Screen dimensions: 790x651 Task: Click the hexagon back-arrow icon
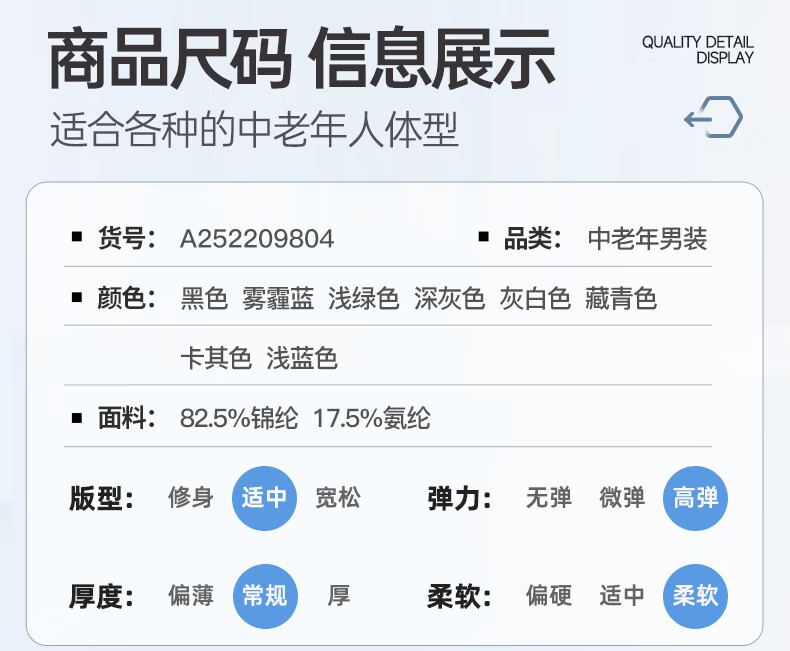click(713, 116)
